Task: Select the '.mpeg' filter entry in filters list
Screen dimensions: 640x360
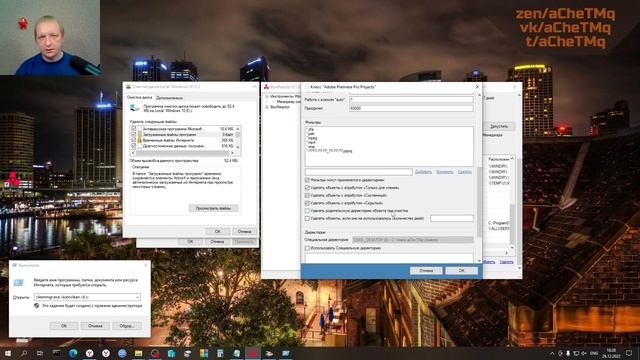Action: tap(312, 138)
